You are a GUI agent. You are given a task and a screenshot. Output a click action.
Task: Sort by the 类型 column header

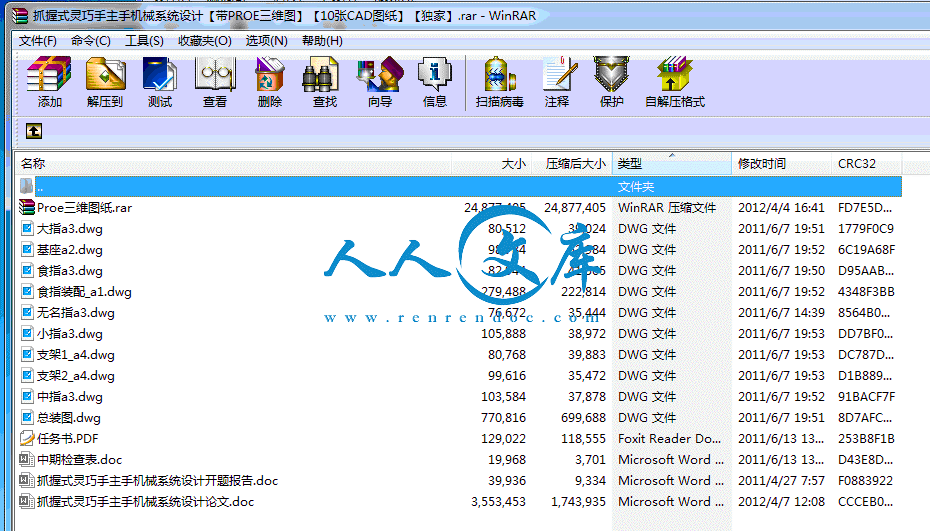click(672, 163)
